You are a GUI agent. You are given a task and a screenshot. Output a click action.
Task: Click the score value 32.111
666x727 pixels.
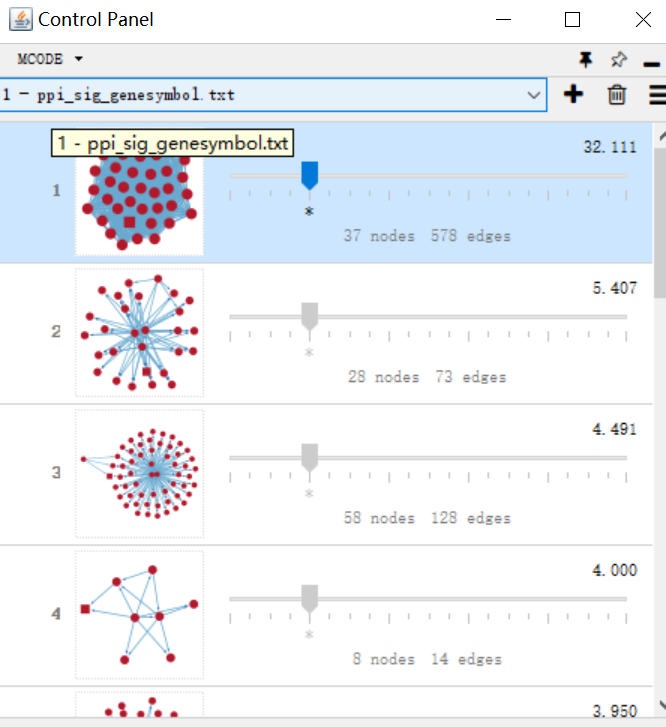pyautogui.click(x=609, y=147)
